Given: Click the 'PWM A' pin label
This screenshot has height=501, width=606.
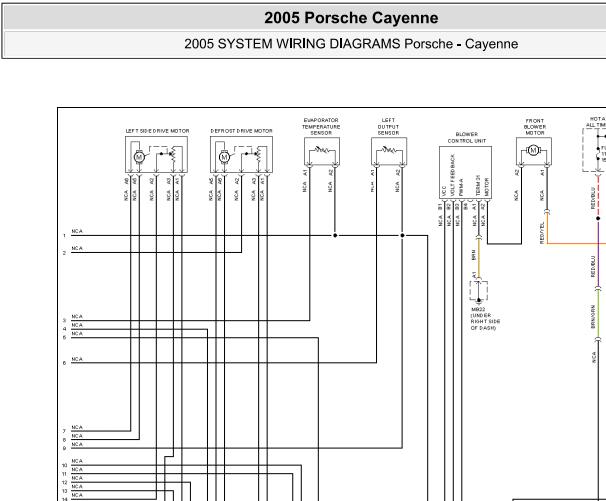Looking at the screenshot, I should click(461, 187).
